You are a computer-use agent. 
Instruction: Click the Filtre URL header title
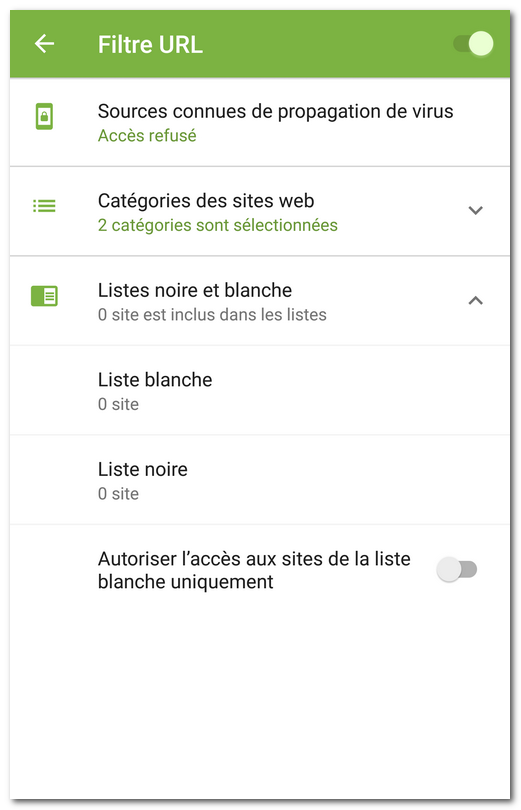(150, 44)
